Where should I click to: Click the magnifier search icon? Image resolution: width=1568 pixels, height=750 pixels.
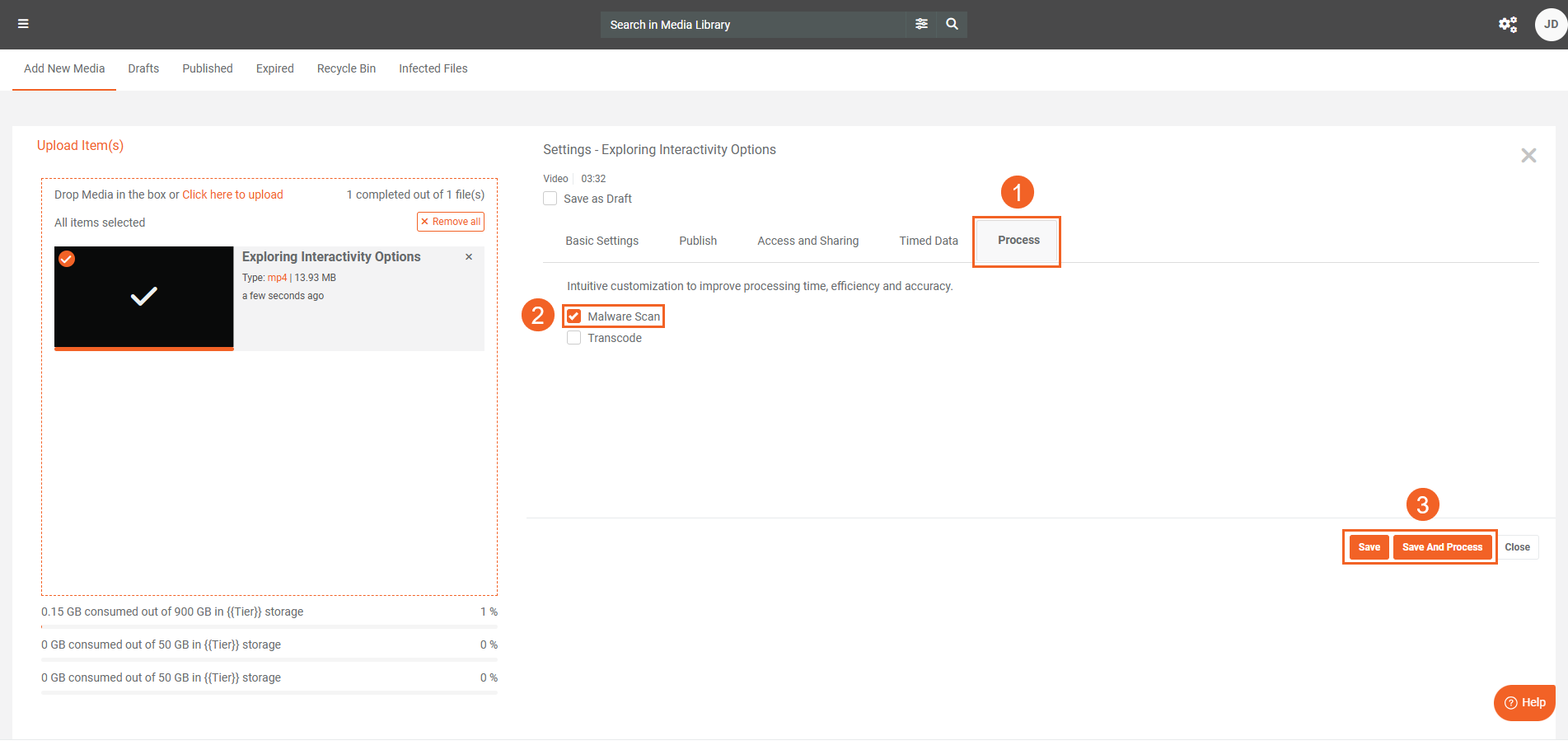coord(952,24)
